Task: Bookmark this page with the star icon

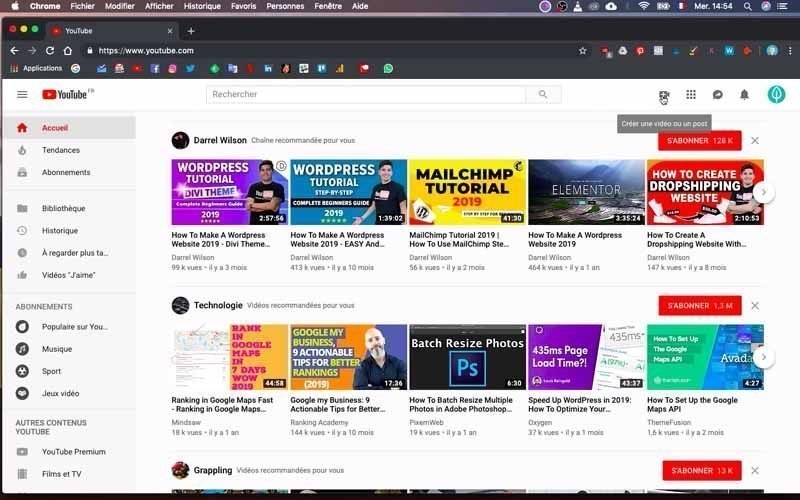Action: (583, 51)
